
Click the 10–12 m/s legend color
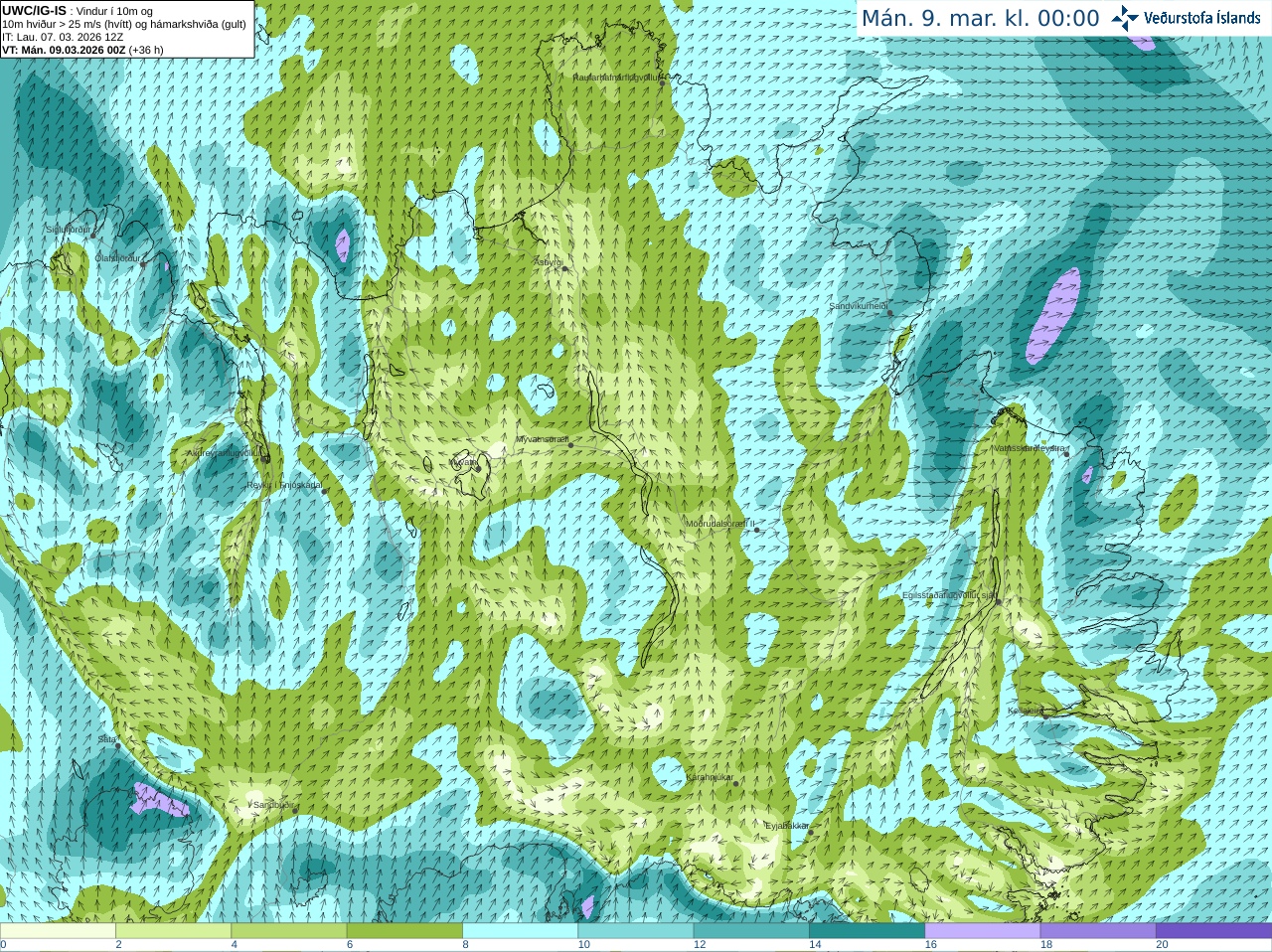pyautogui.click(x=636, y=931)
